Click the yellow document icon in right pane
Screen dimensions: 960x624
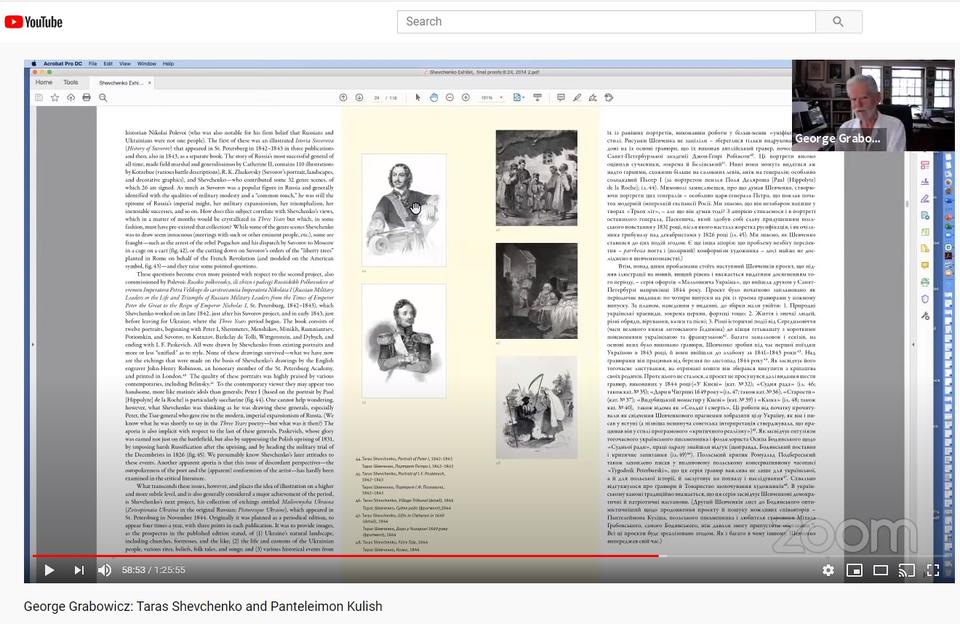tap(924, 249)
